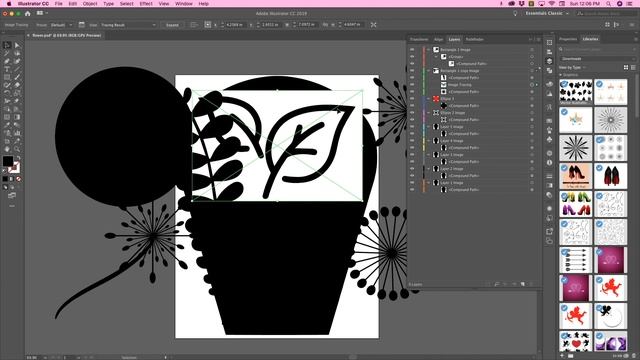640x360 pixels.
Task: Open the Libraries Downloads library dropdown
Action: tap(598, 59)
